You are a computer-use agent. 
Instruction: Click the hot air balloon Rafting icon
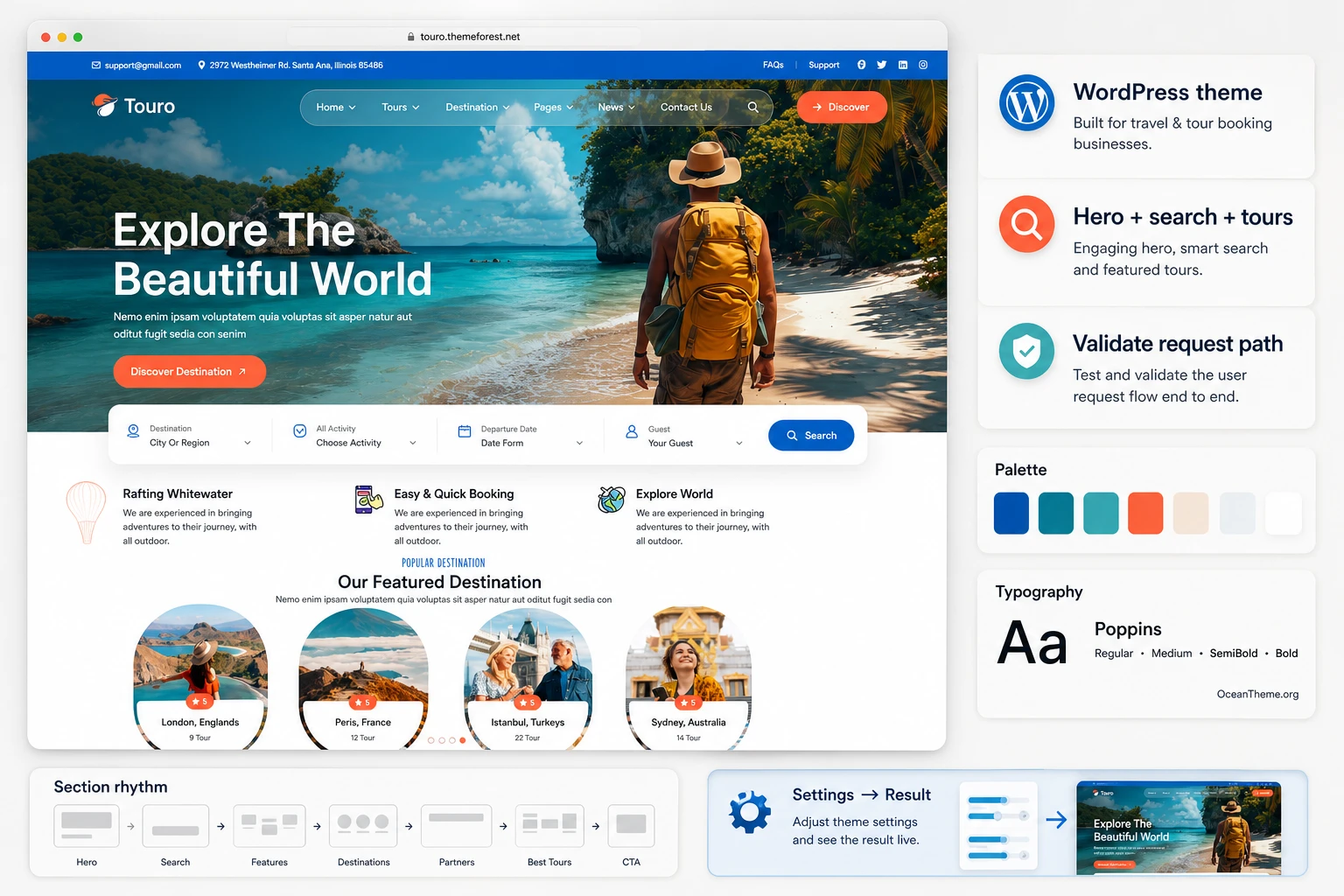click(x=87, y=513)
